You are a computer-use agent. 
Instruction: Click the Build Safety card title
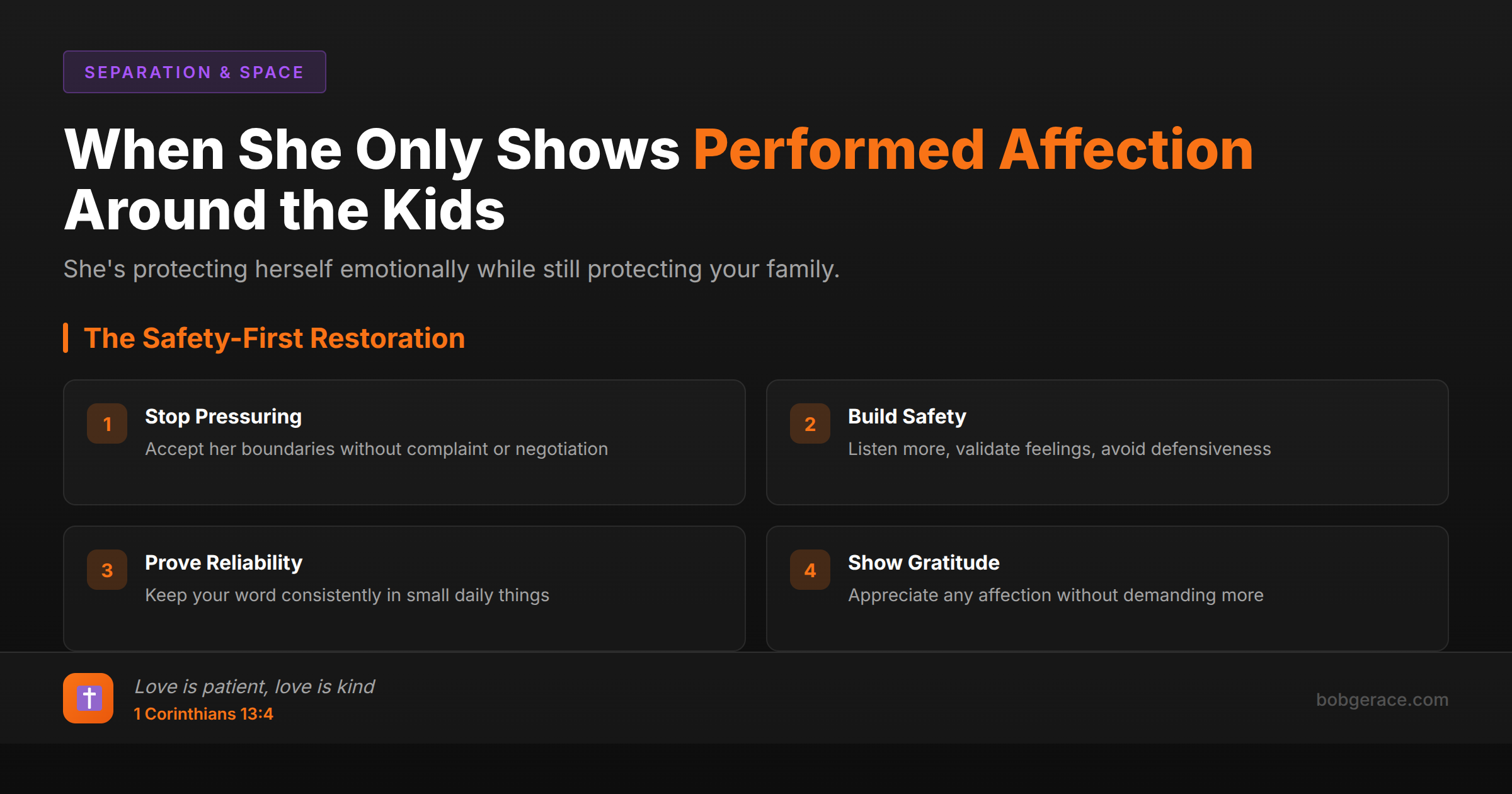[907, 417]
